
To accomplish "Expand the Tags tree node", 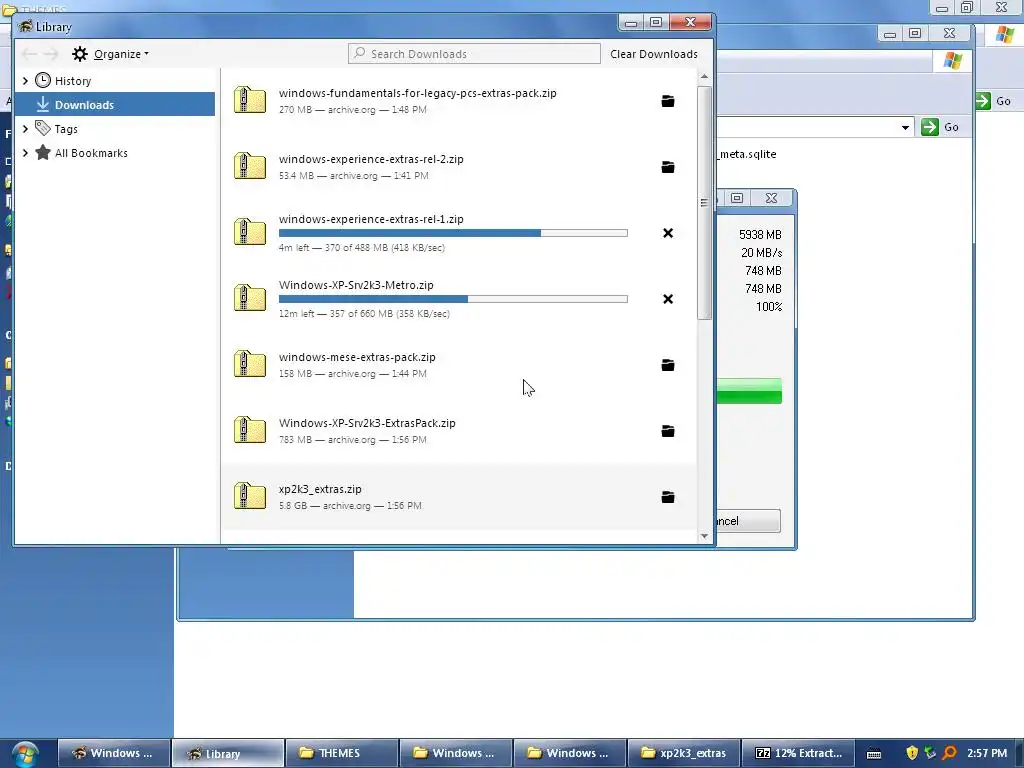I will (x=25, y=129).
